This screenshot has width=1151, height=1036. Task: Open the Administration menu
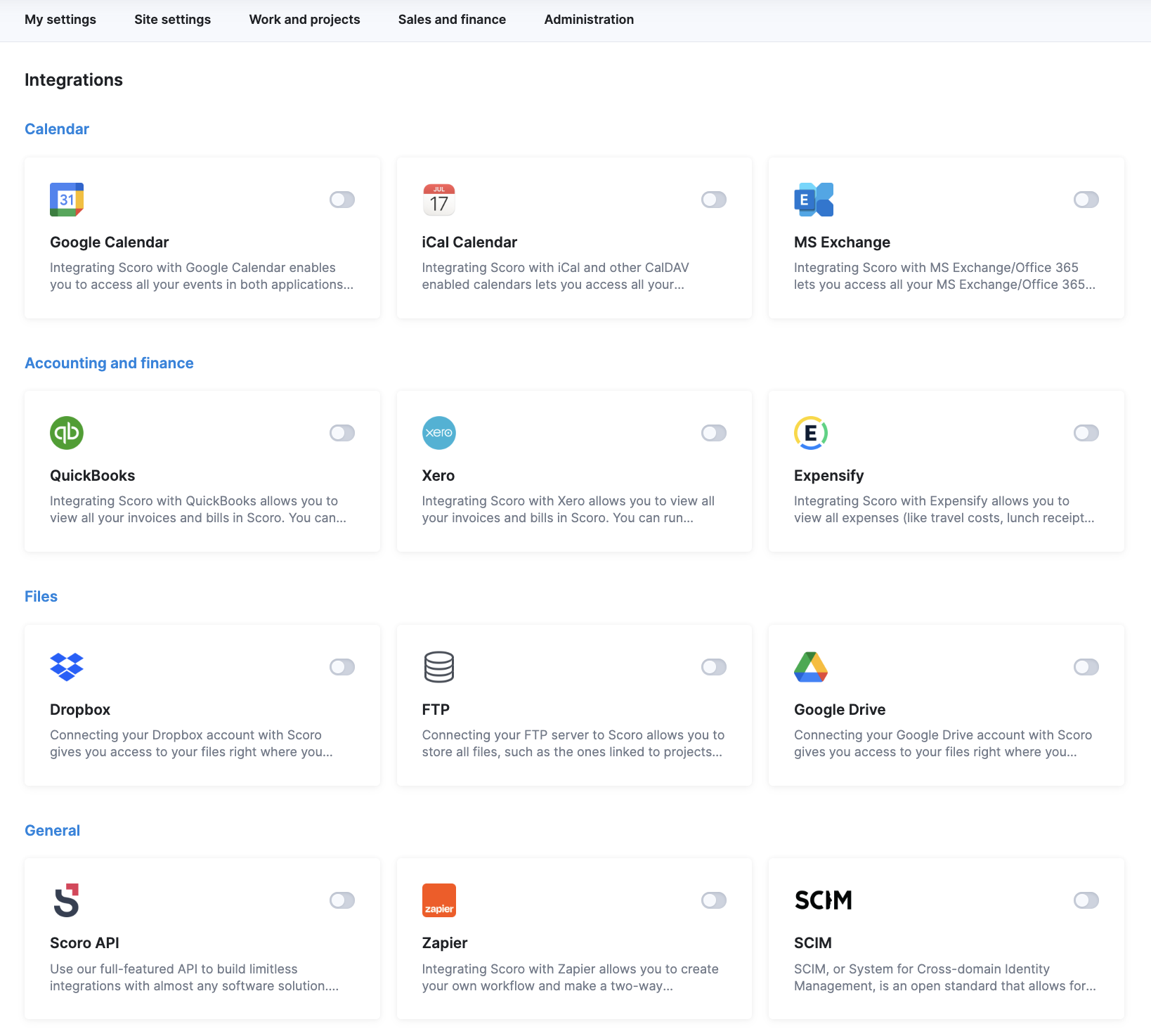point(588,20)
